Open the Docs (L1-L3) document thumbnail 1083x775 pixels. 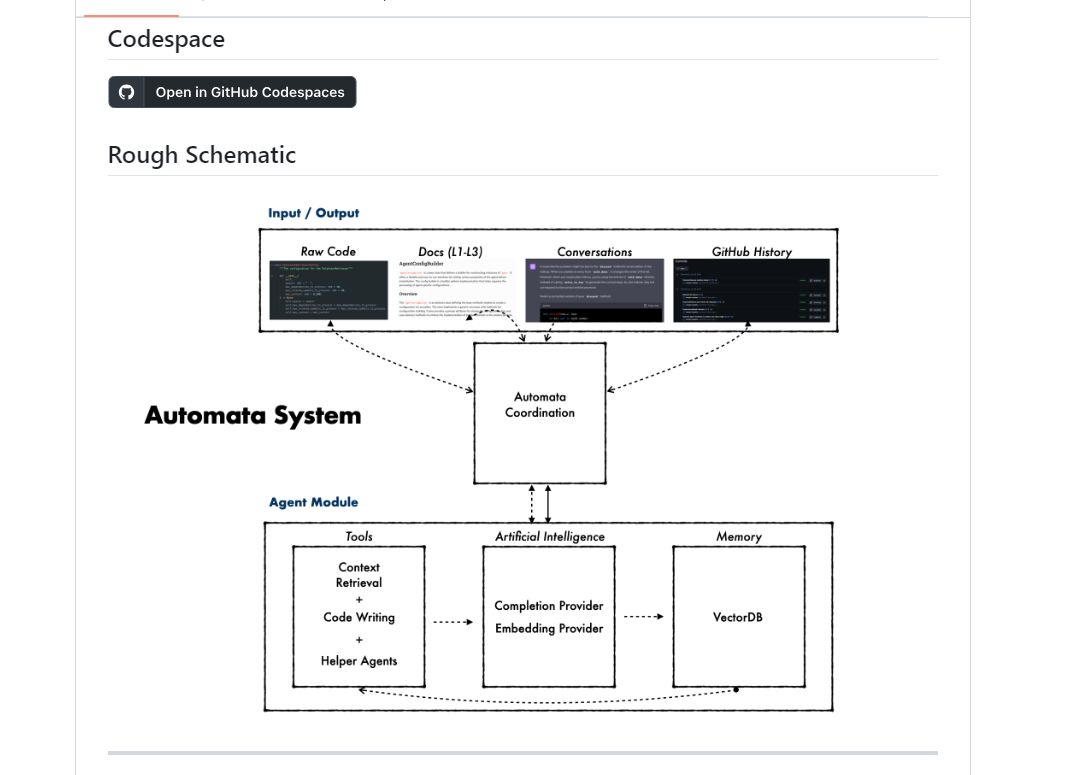(456, 290)
